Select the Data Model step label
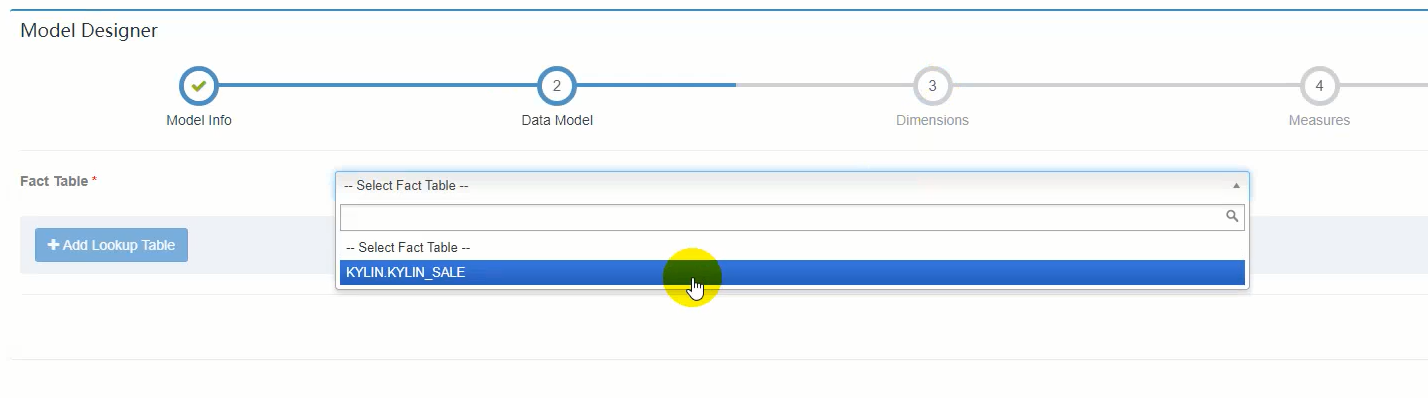This screenshot has height=398, width=1428. click(557, 120)
